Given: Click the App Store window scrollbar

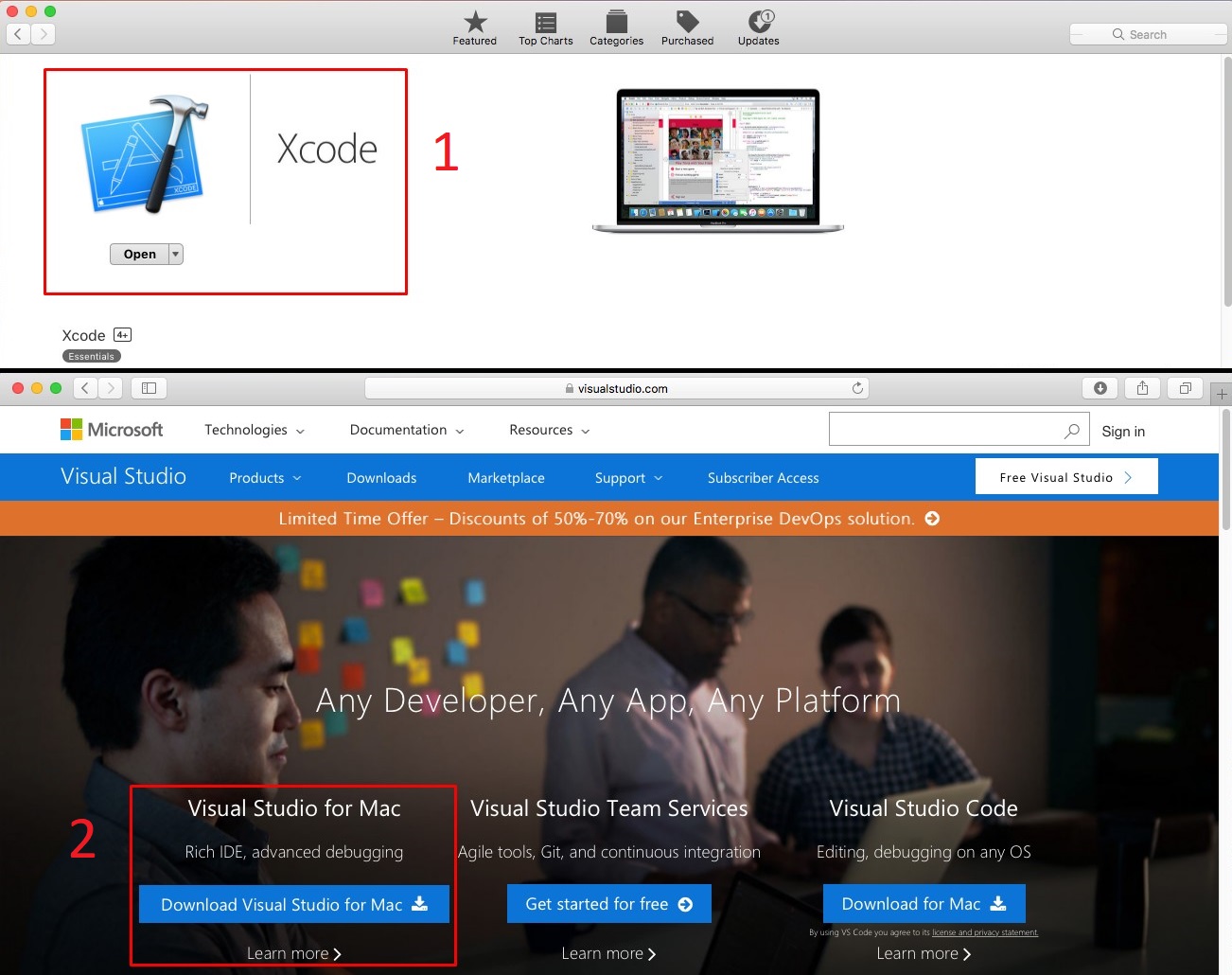Looking at the screenshot, I should point(1227,182).
